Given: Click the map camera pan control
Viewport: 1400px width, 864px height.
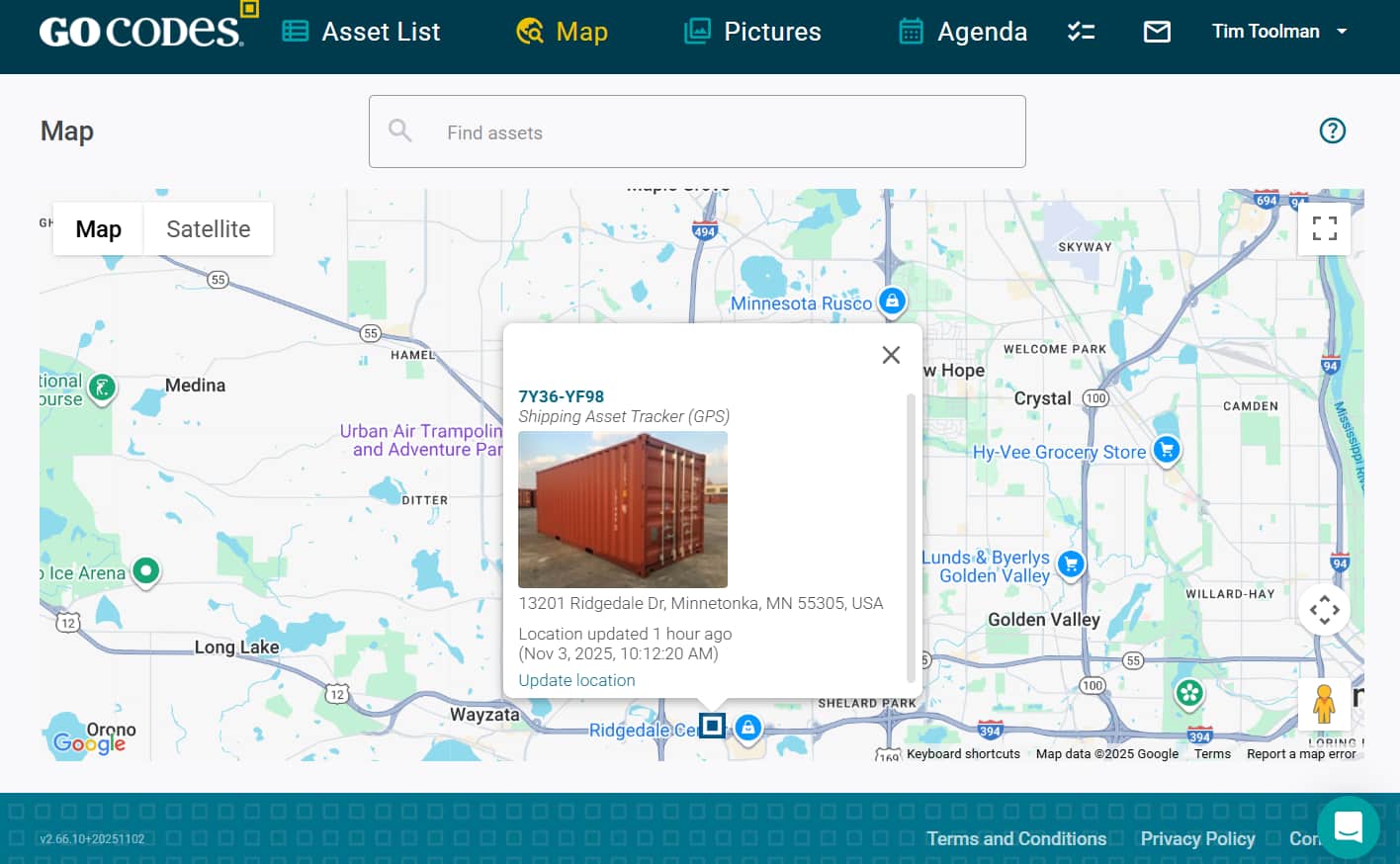Looking at the screenshot, I should tap(1324, 610).
